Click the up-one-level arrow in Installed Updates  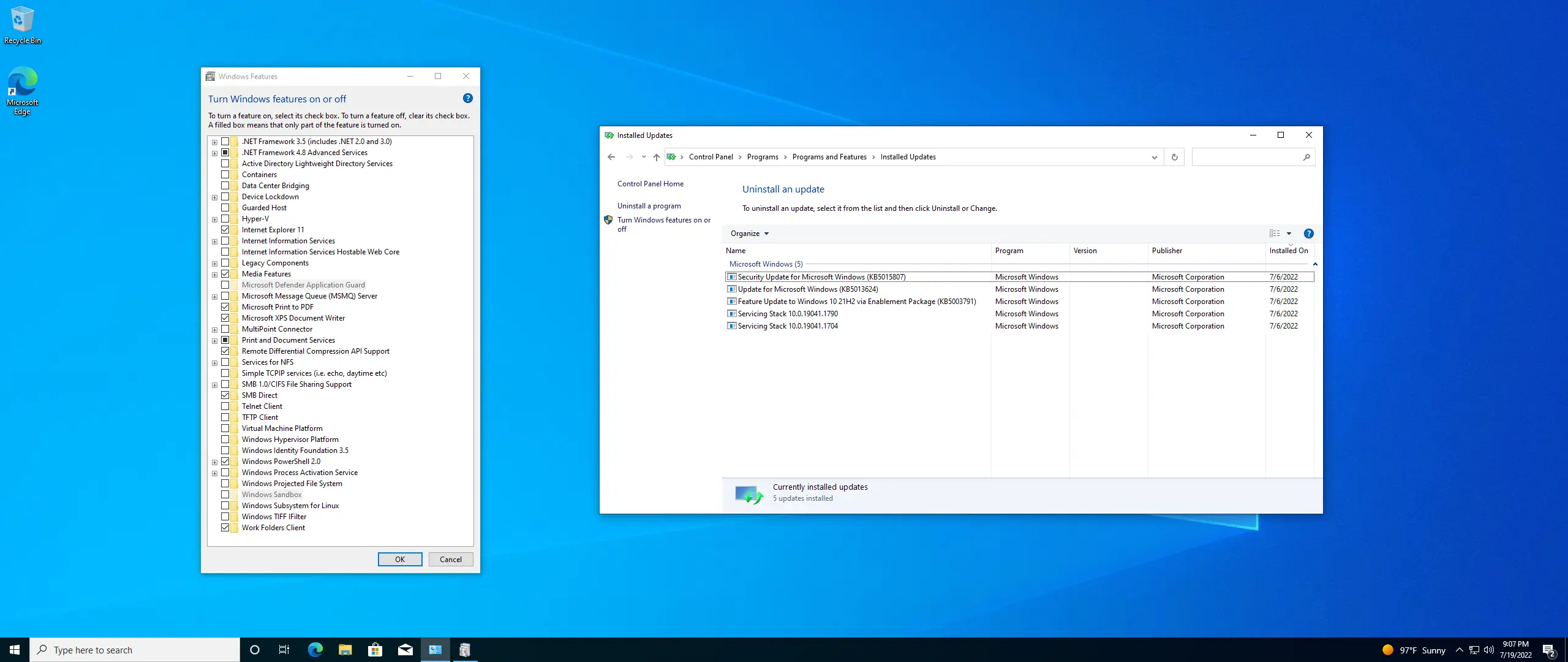click(x=656, y=157)
